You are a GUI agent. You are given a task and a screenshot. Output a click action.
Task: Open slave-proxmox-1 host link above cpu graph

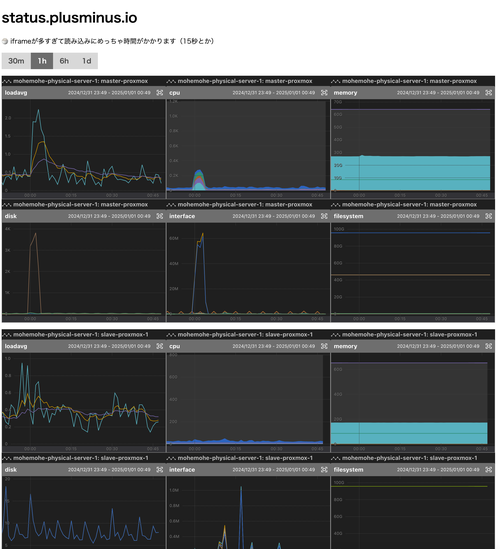[245, 335]
